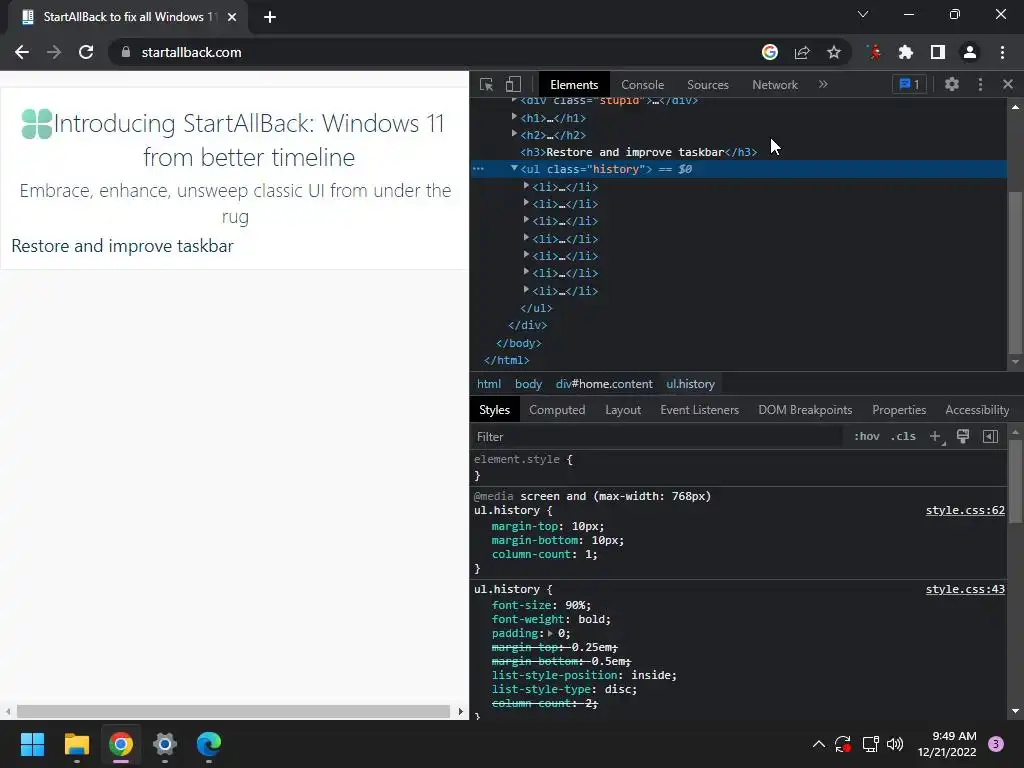Image resolution: width=1024 pixels, height=768 pixels.
Task: Select body in the breadcrumb
Action: click(x=528, y=384)
